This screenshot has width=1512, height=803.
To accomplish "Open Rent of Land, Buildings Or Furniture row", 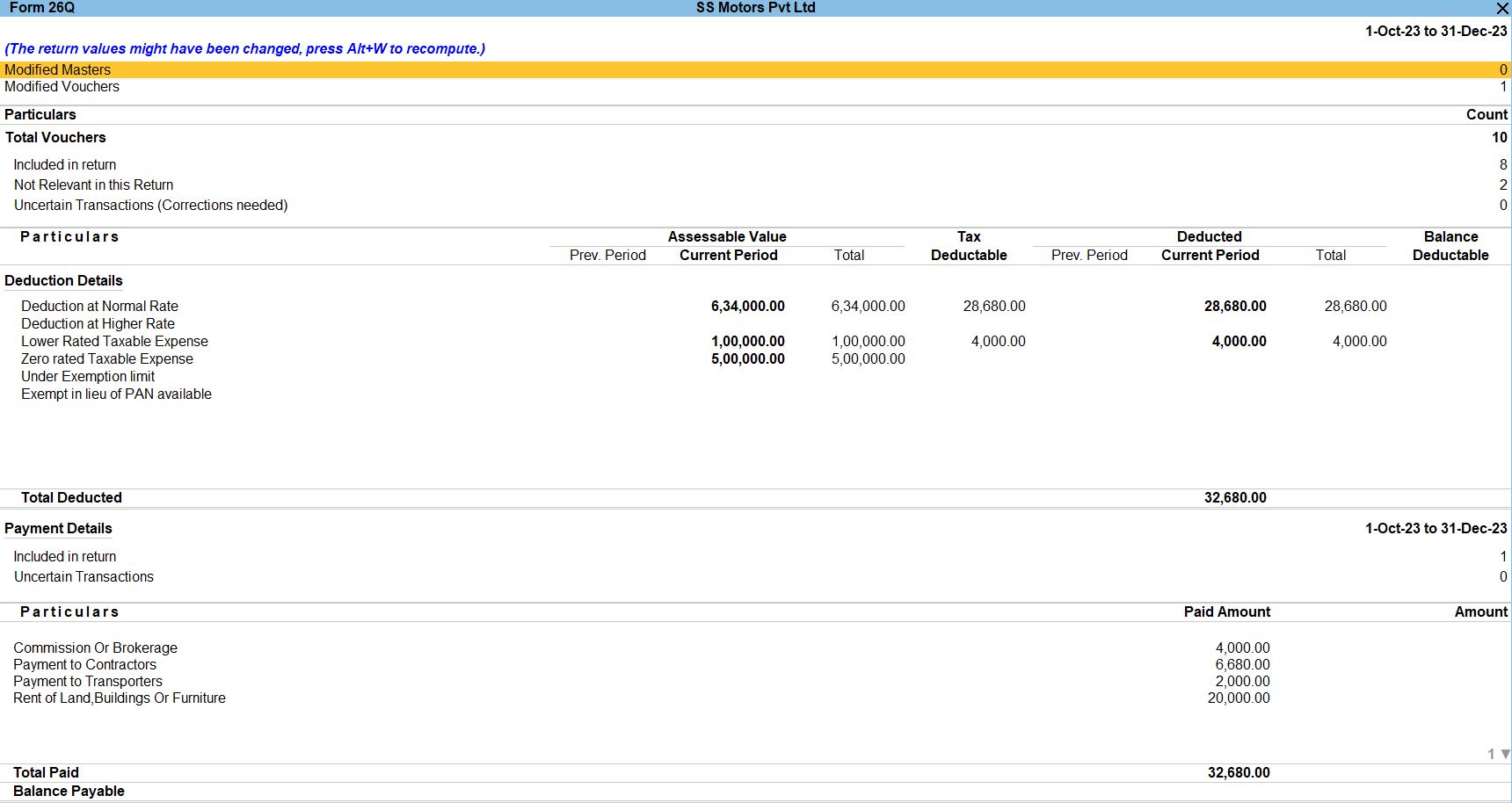I will (120, 698).
